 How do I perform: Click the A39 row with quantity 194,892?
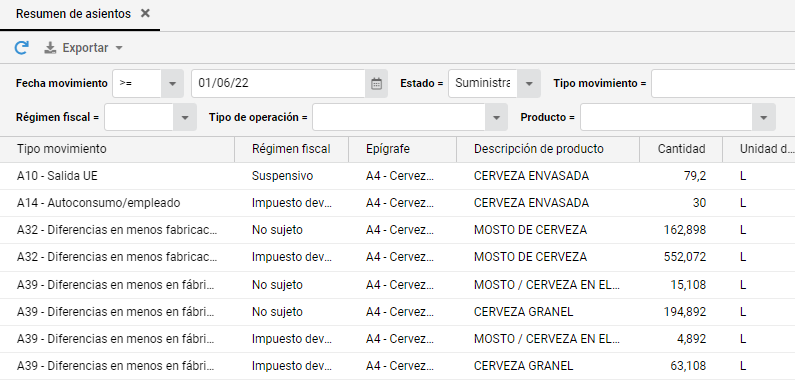click(x=398, y=312)
